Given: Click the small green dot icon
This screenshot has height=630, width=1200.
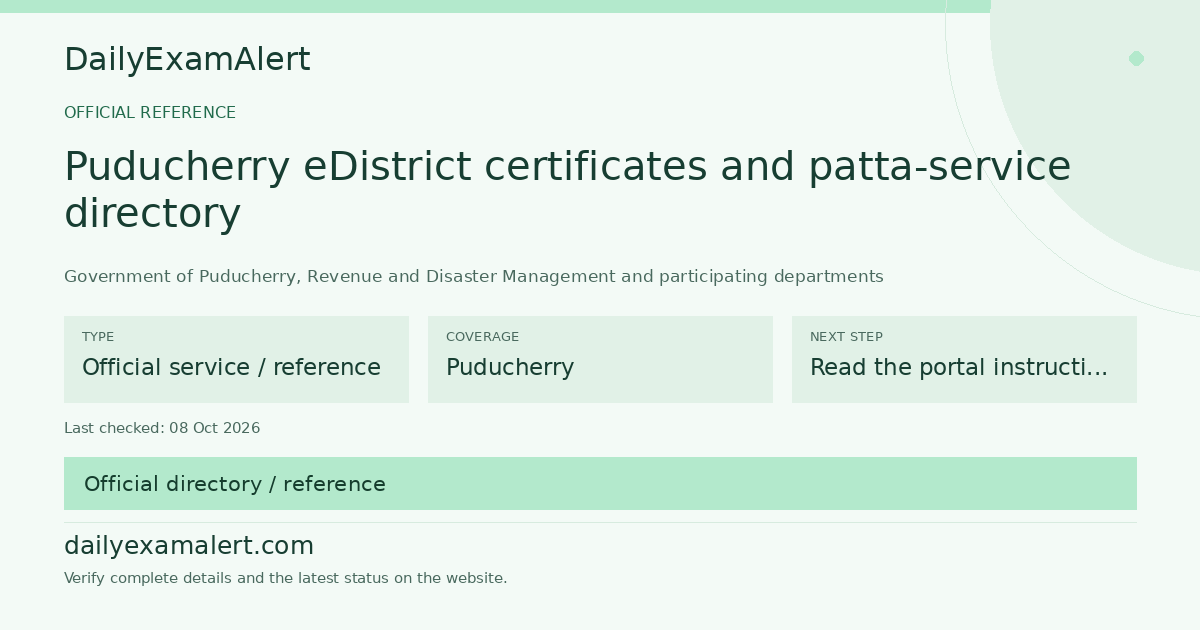Looking at the screenshot, I should tap(1136, 58).
